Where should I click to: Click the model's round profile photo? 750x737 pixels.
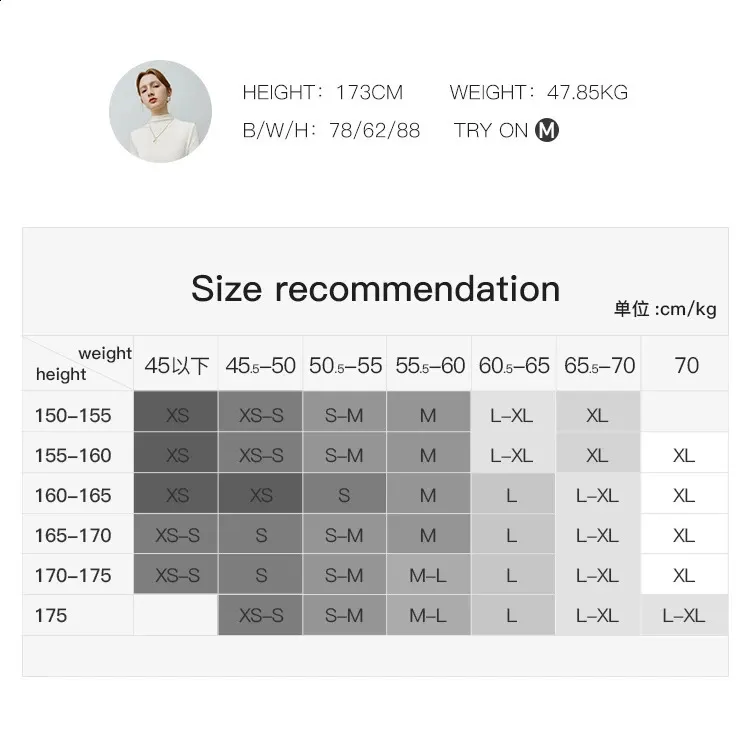[x=160, y=110]
